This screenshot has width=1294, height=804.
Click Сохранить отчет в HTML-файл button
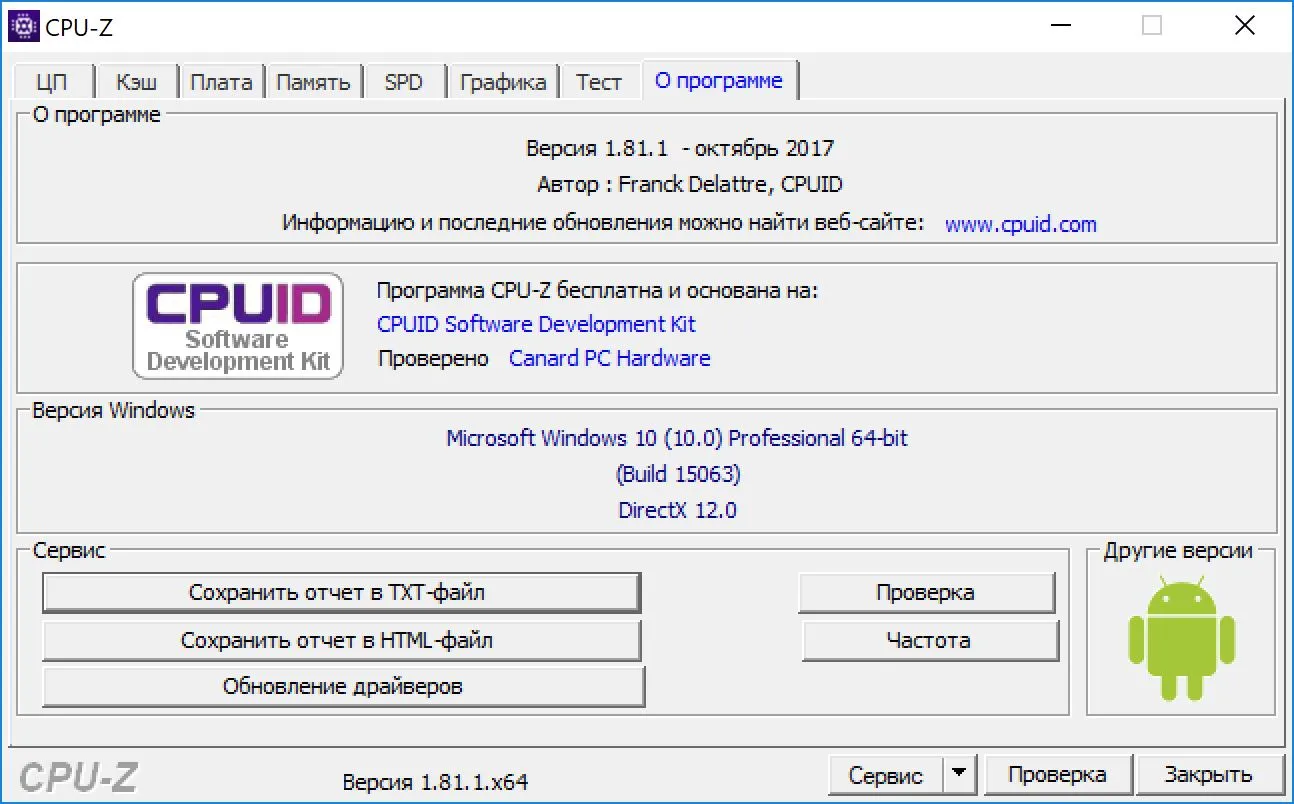[x=340, y=640]
